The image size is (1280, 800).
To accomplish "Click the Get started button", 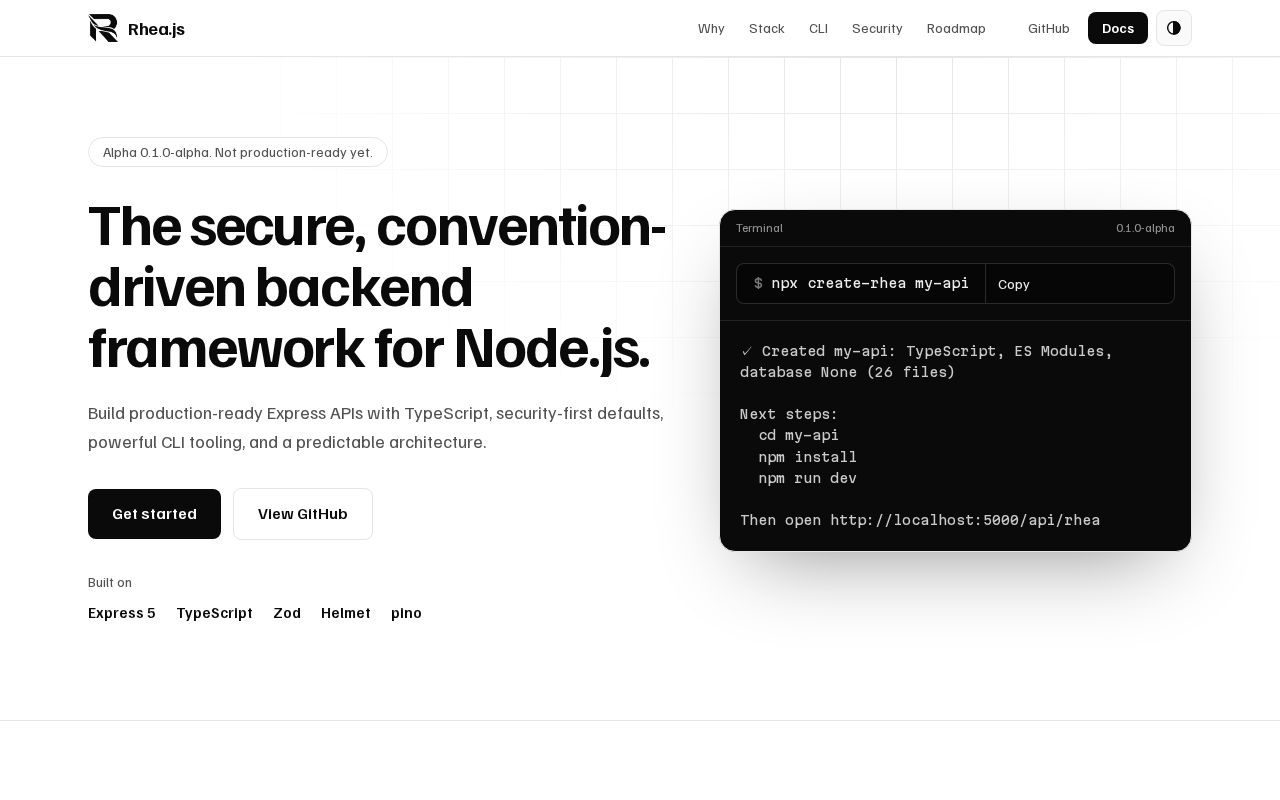I will [154, 514].
